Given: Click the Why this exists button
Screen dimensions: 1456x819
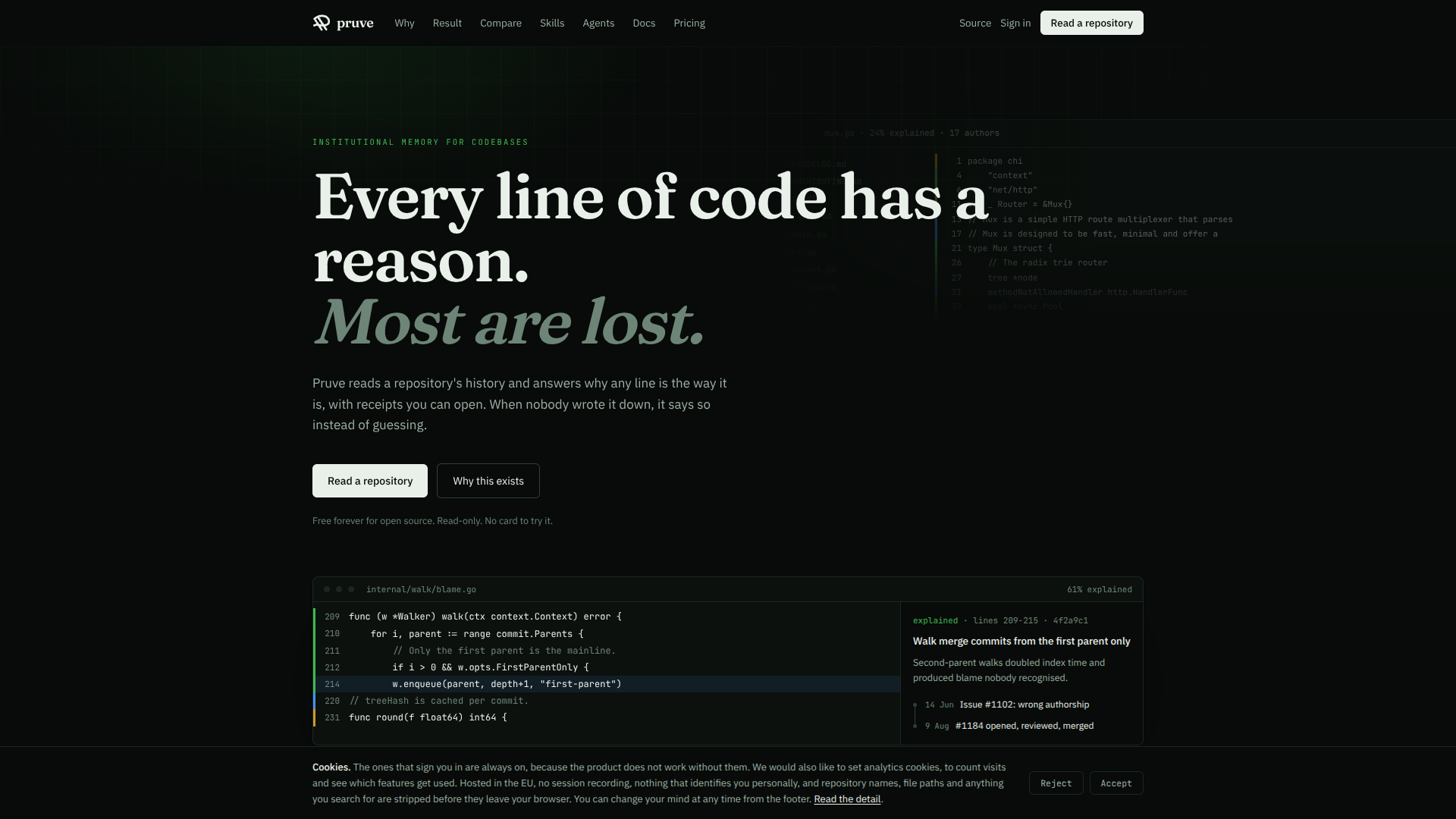Looking at the screenshot, I should (x=488, y=481).
